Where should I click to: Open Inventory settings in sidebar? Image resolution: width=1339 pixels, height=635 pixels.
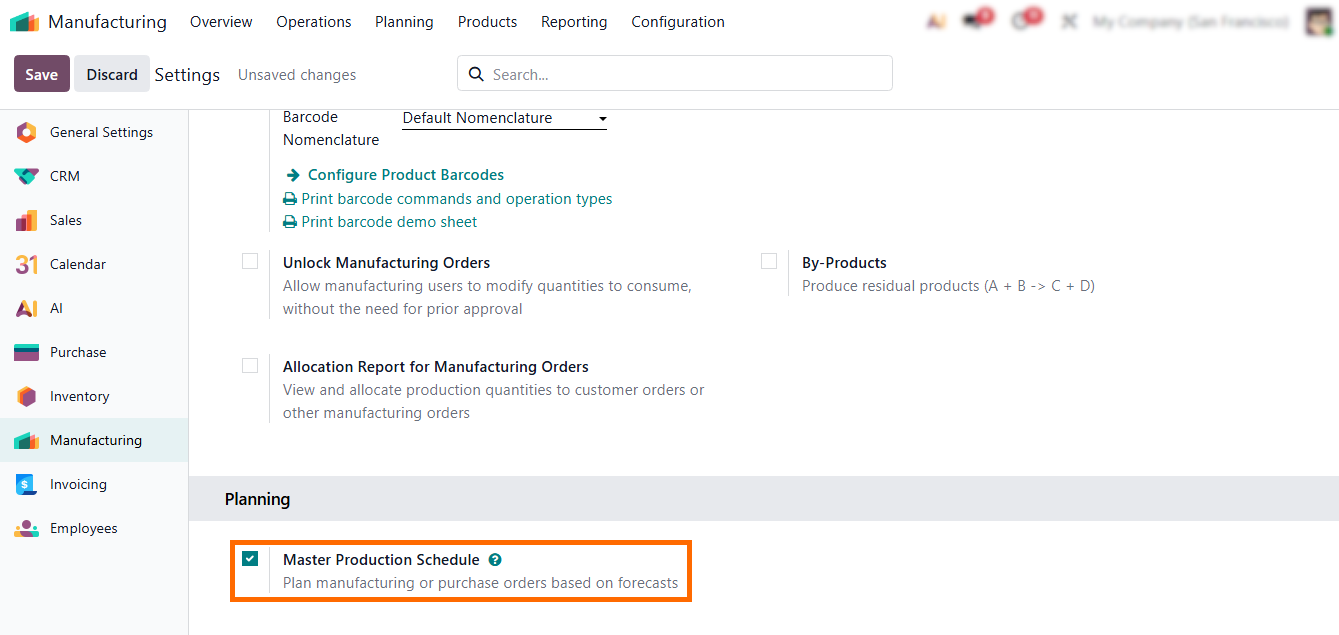coord(79,396)
